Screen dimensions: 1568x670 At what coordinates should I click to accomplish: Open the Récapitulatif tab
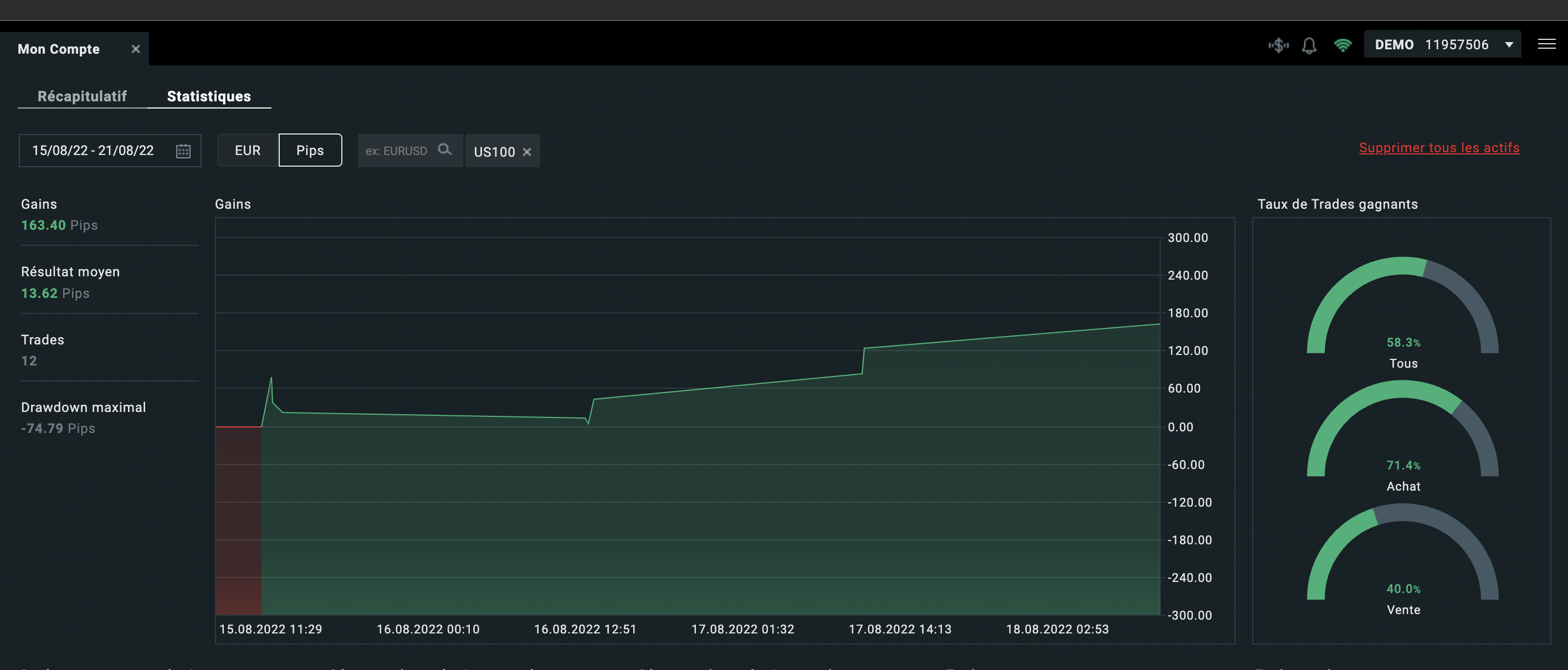coord(82,96)
